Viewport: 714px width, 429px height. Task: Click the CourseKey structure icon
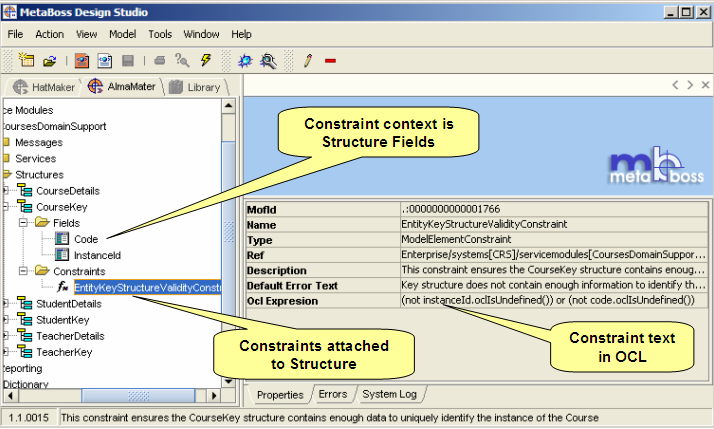(25, 206)
